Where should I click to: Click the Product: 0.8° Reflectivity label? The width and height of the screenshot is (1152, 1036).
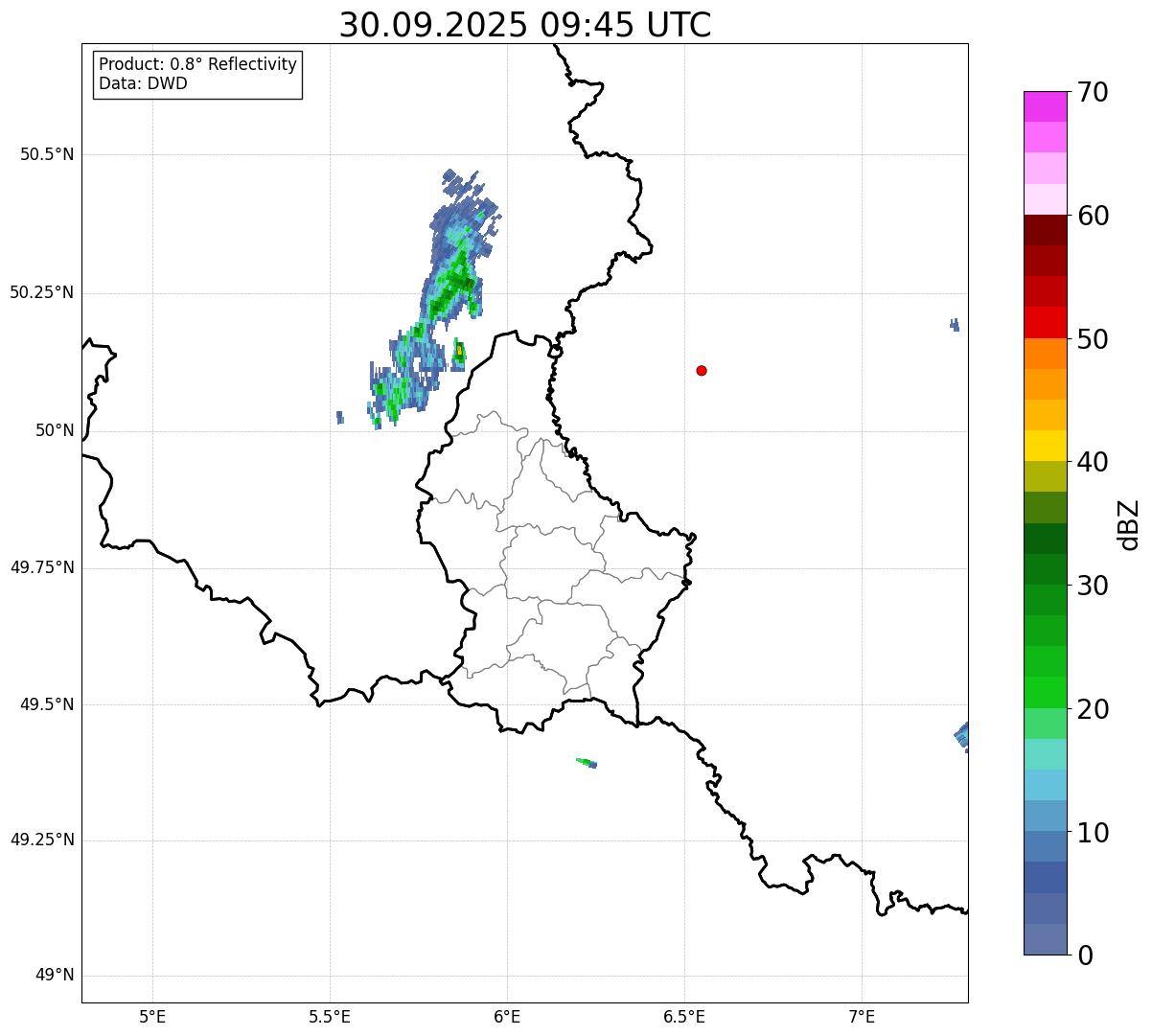click(x=198, y=64)
